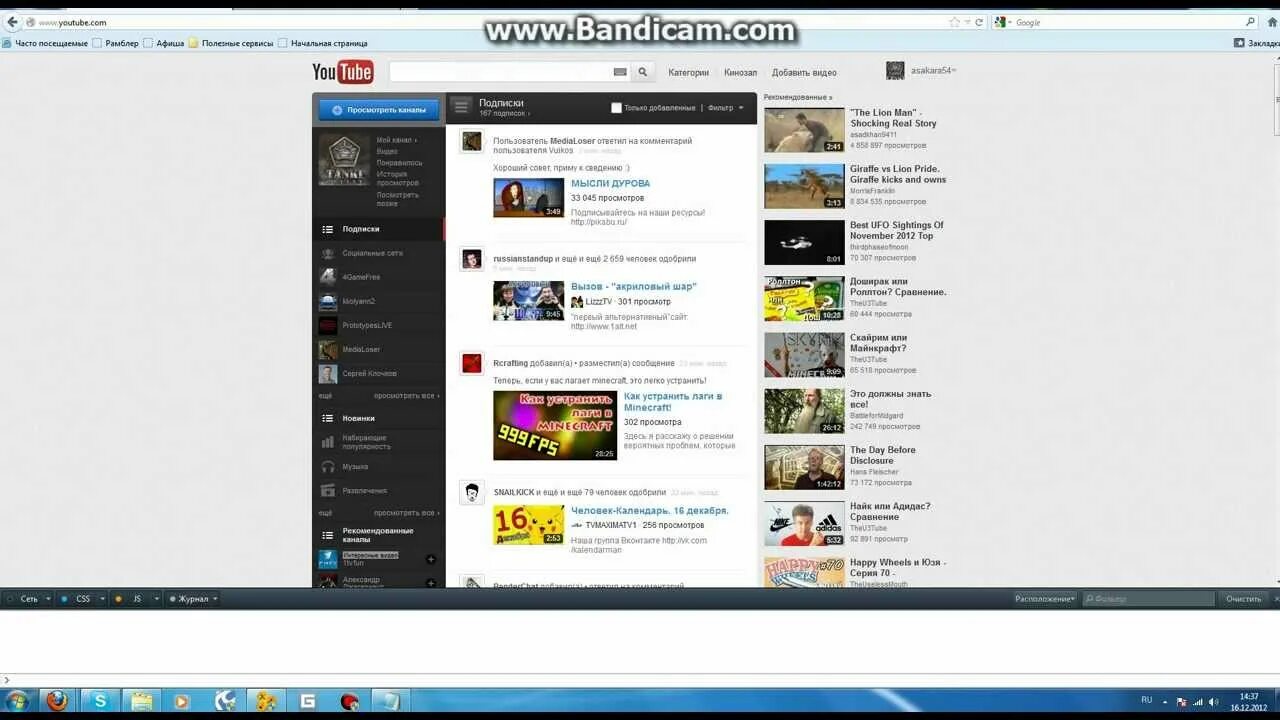Click the asakara54 account avatar
1280x720 pixels.
point(895,71)
